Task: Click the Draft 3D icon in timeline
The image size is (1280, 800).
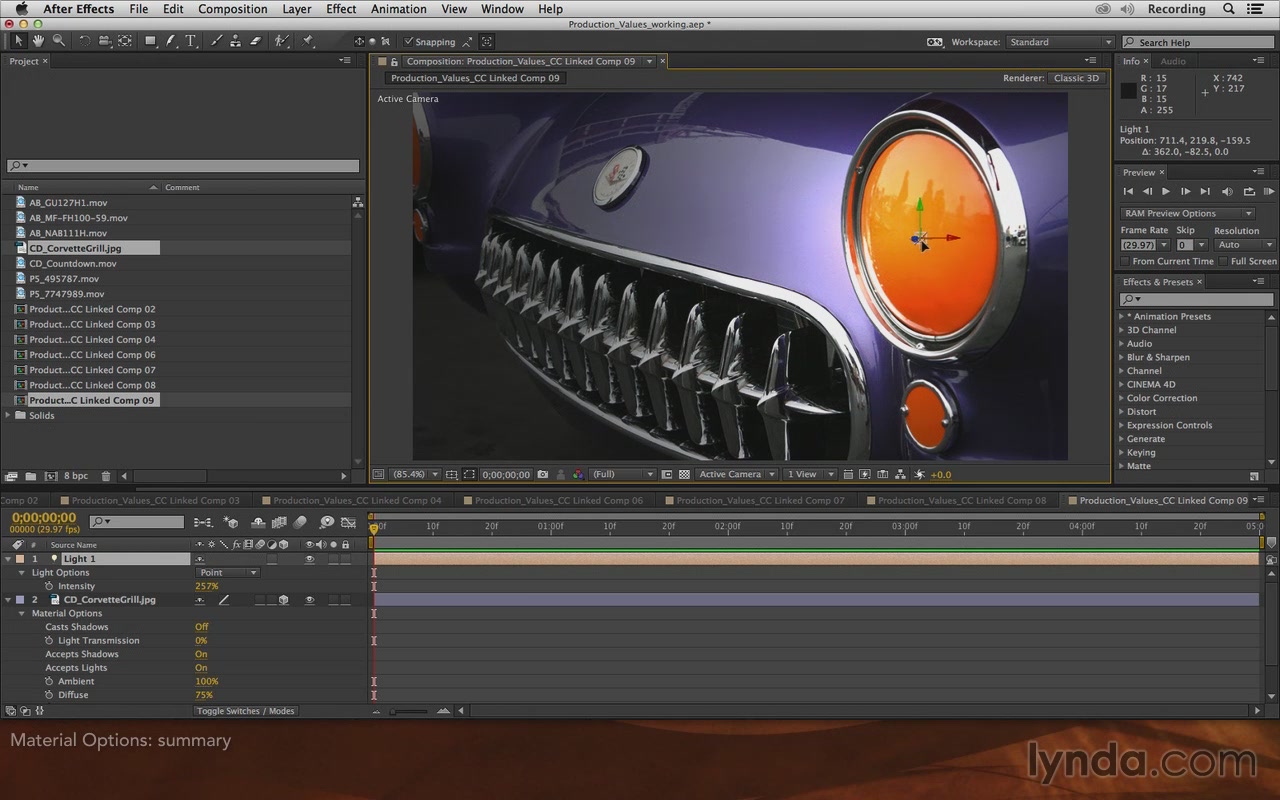Action: click(231, 522)
